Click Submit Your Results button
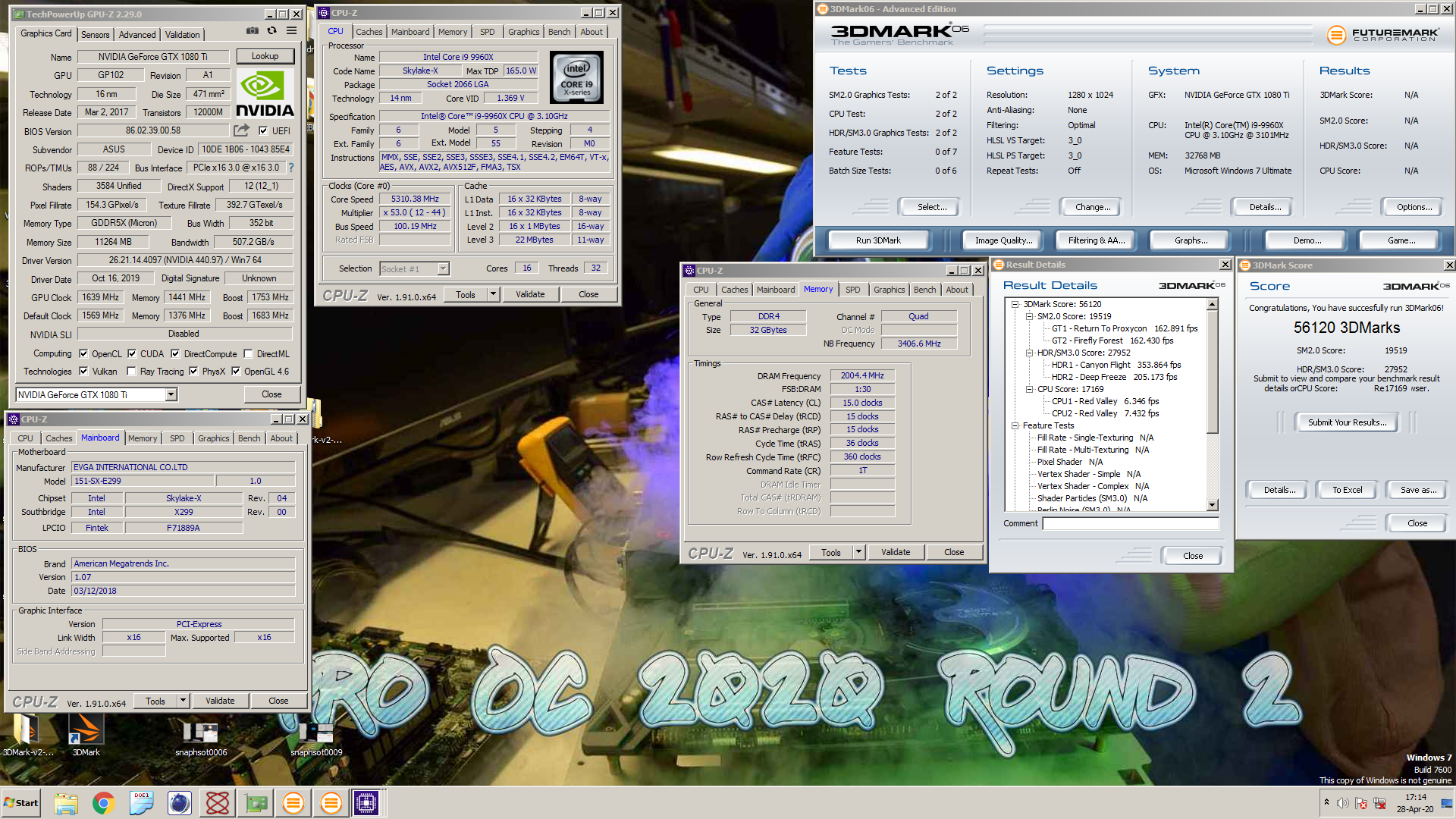The image size is (1456, 819). (x=1347, y=422)
